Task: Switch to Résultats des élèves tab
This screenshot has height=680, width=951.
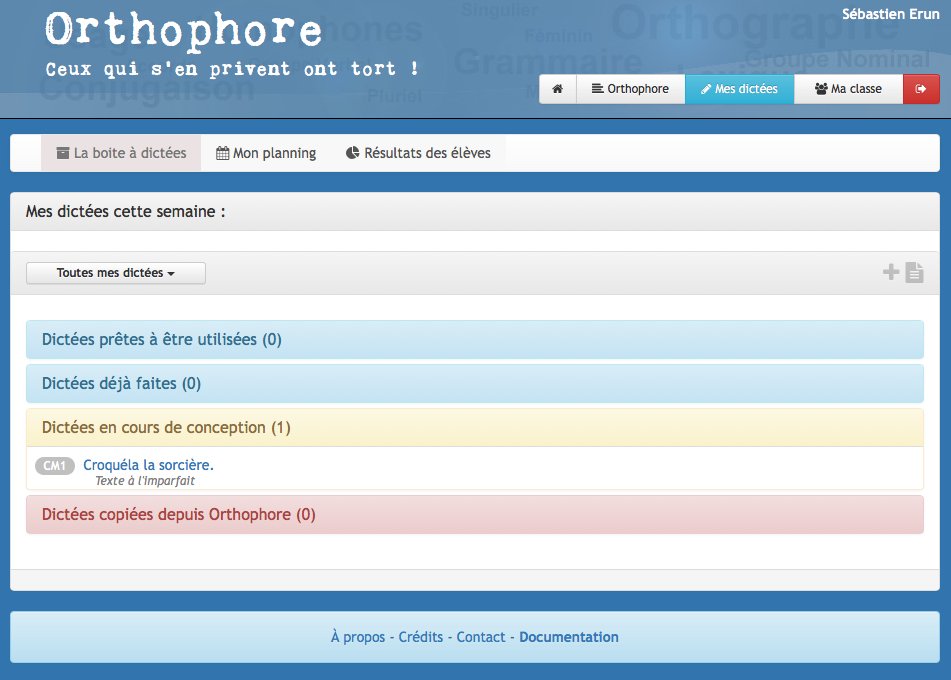Action: (x=418, y=153)
